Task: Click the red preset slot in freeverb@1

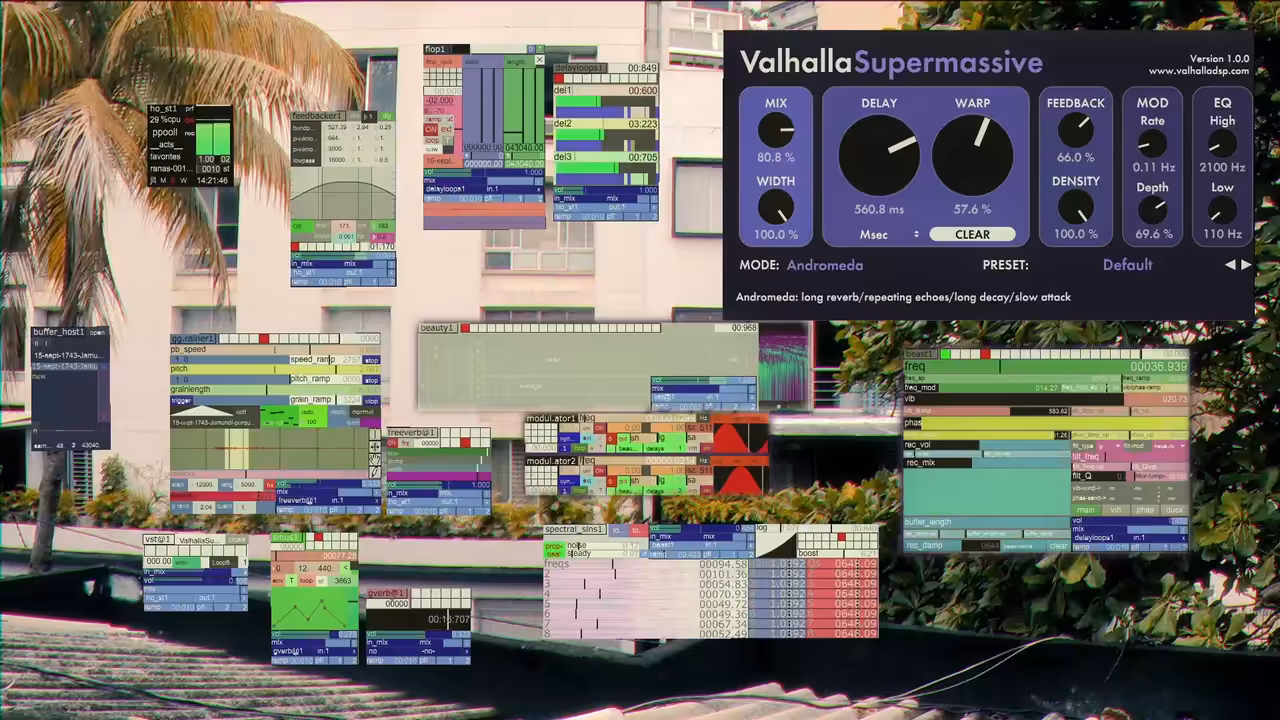Action: click(464, 443)
